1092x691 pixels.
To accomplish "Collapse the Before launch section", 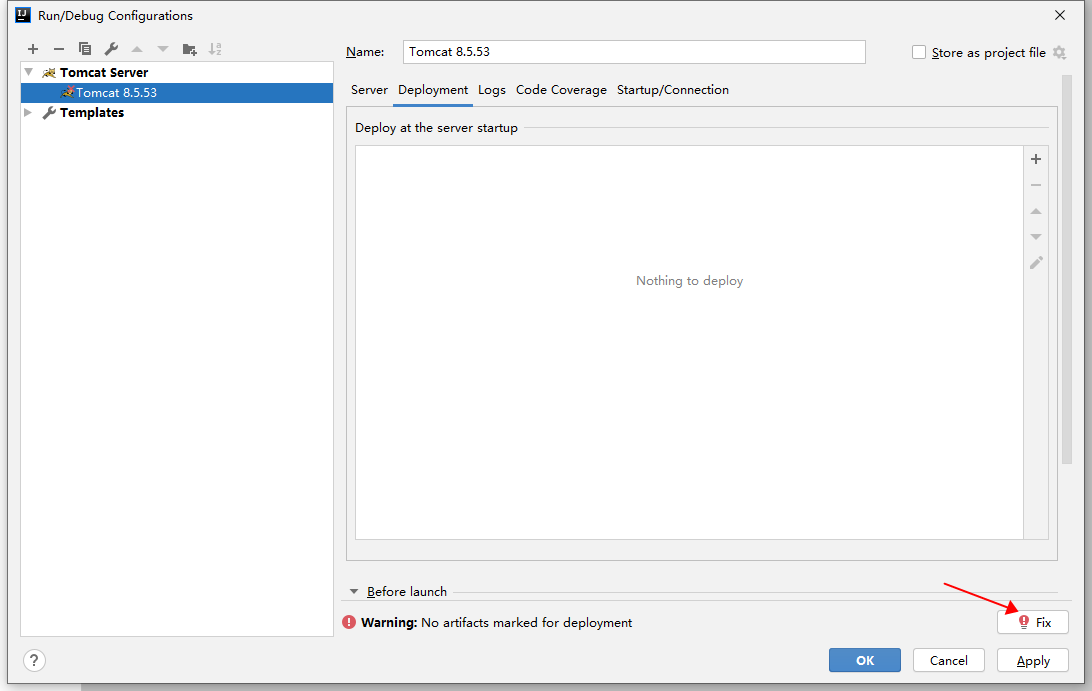I will [354, 591].
